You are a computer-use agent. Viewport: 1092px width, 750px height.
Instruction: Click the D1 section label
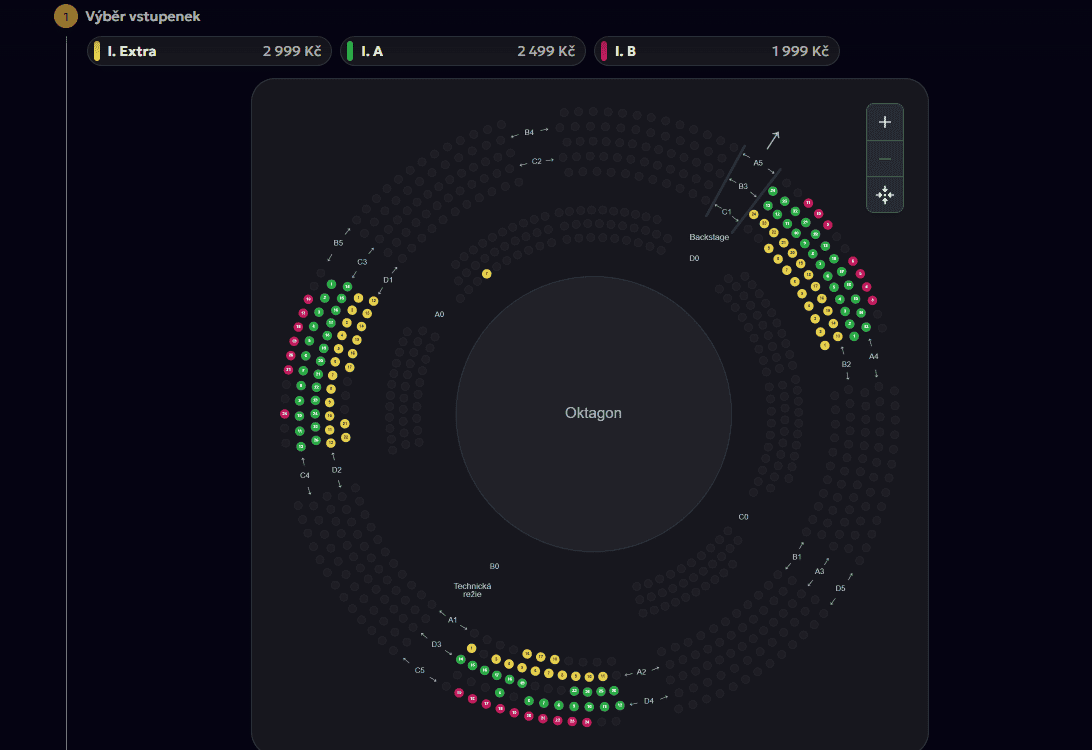tap(388, 280)
